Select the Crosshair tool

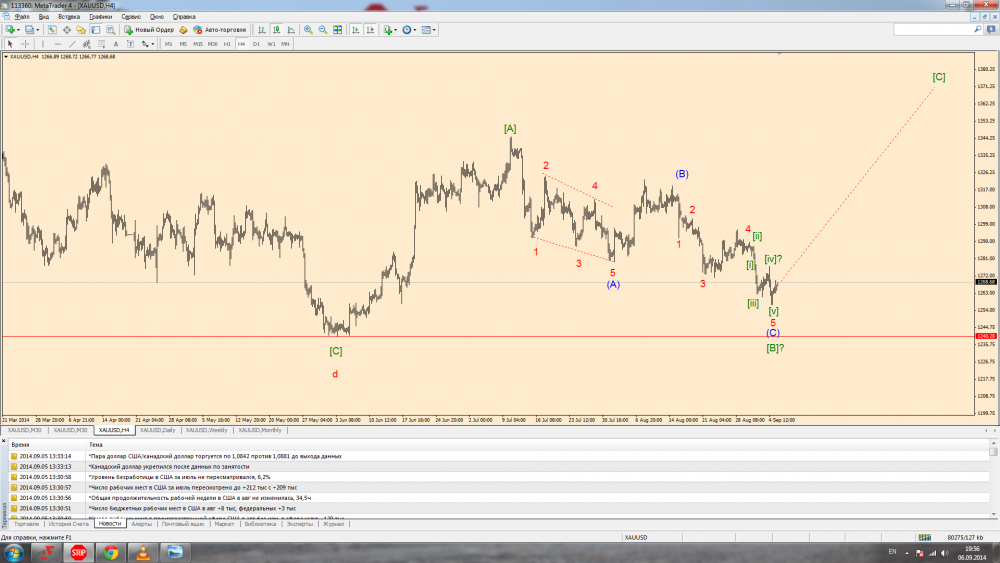click(x=25, y=44)
